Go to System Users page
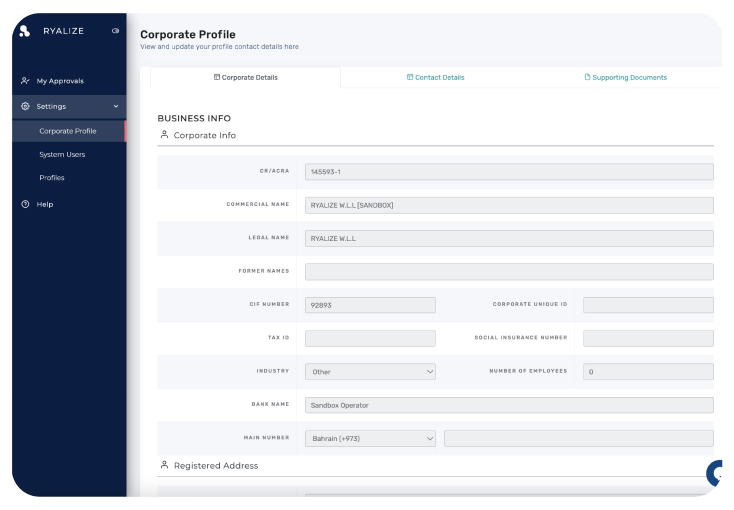The height and width of the screenshot is (510, 734). tap(62, 155)
